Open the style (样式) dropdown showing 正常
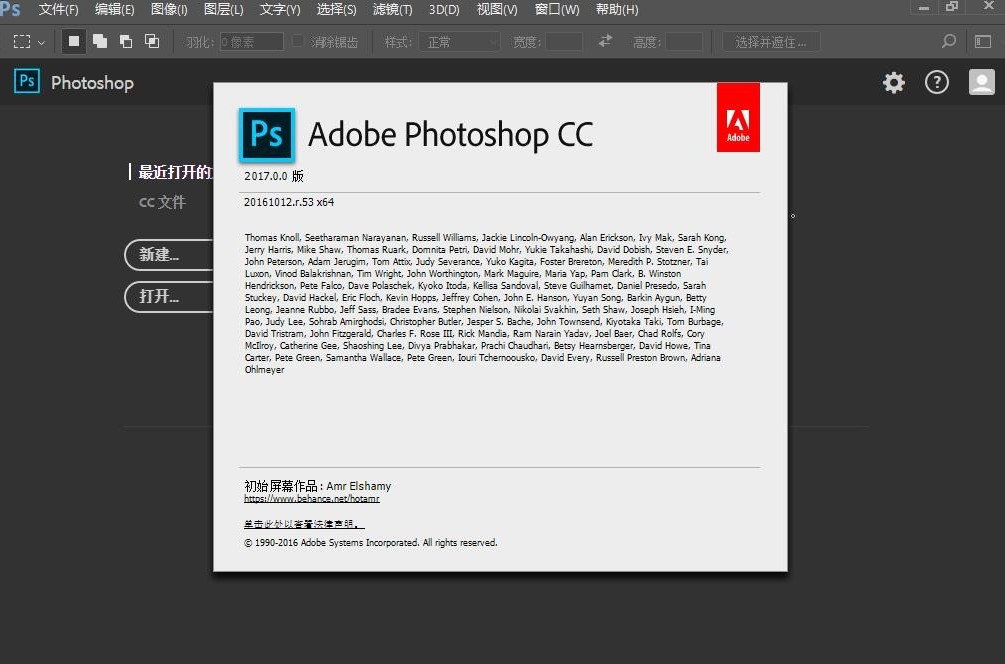Viewport: 1005px width, 664px height. pos(460,42)
